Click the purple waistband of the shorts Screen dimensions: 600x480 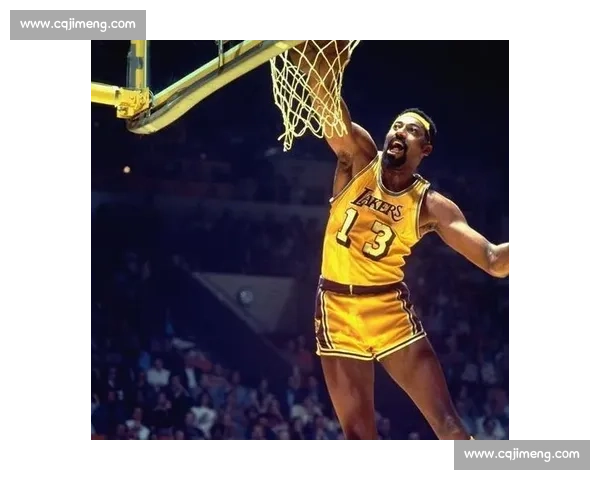(x=360, y=288)
